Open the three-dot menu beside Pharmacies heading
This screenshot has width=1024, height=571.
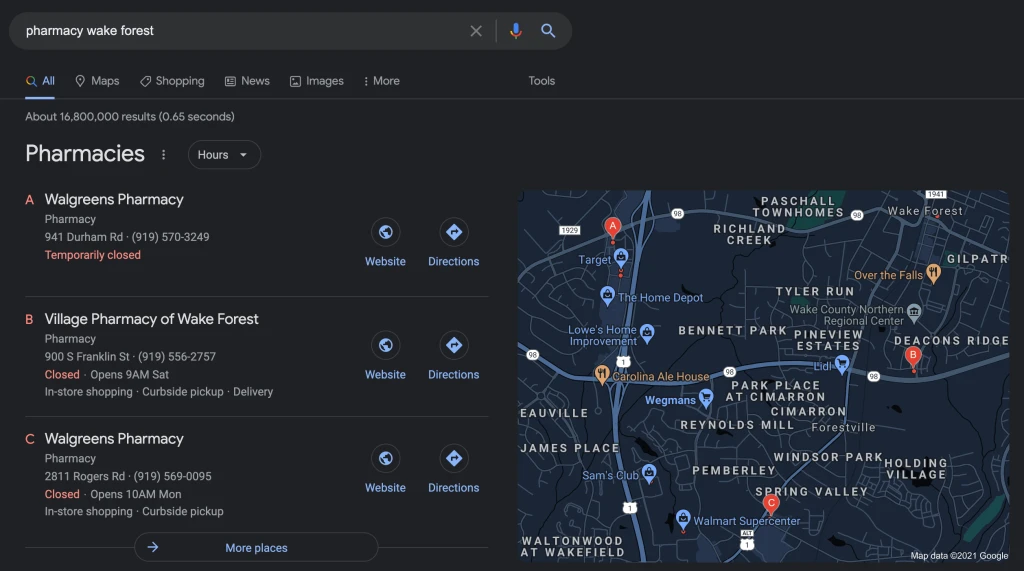click(x=163, y=155)
